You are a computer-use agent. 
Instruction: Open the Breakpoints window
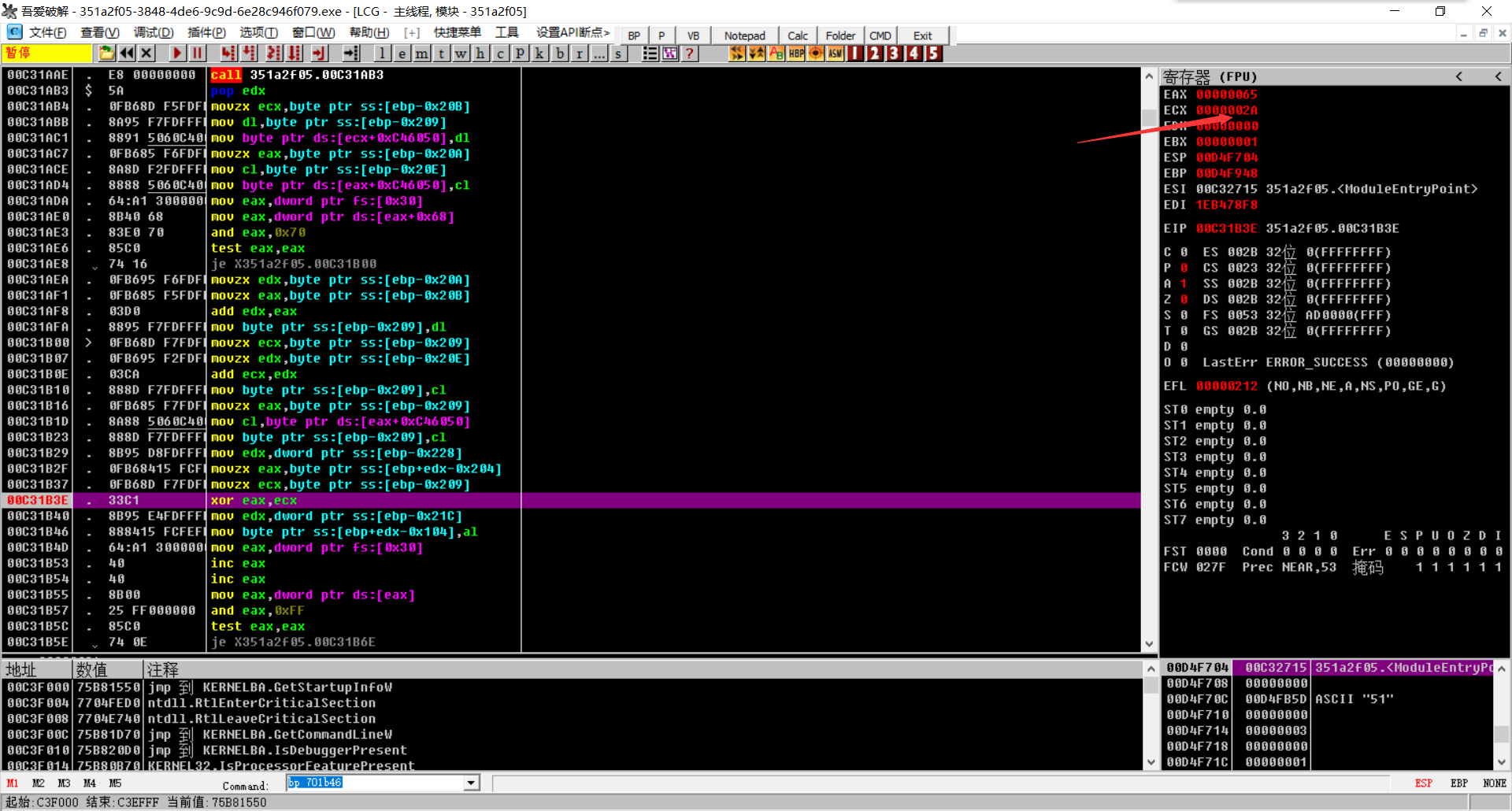[559, 54]
